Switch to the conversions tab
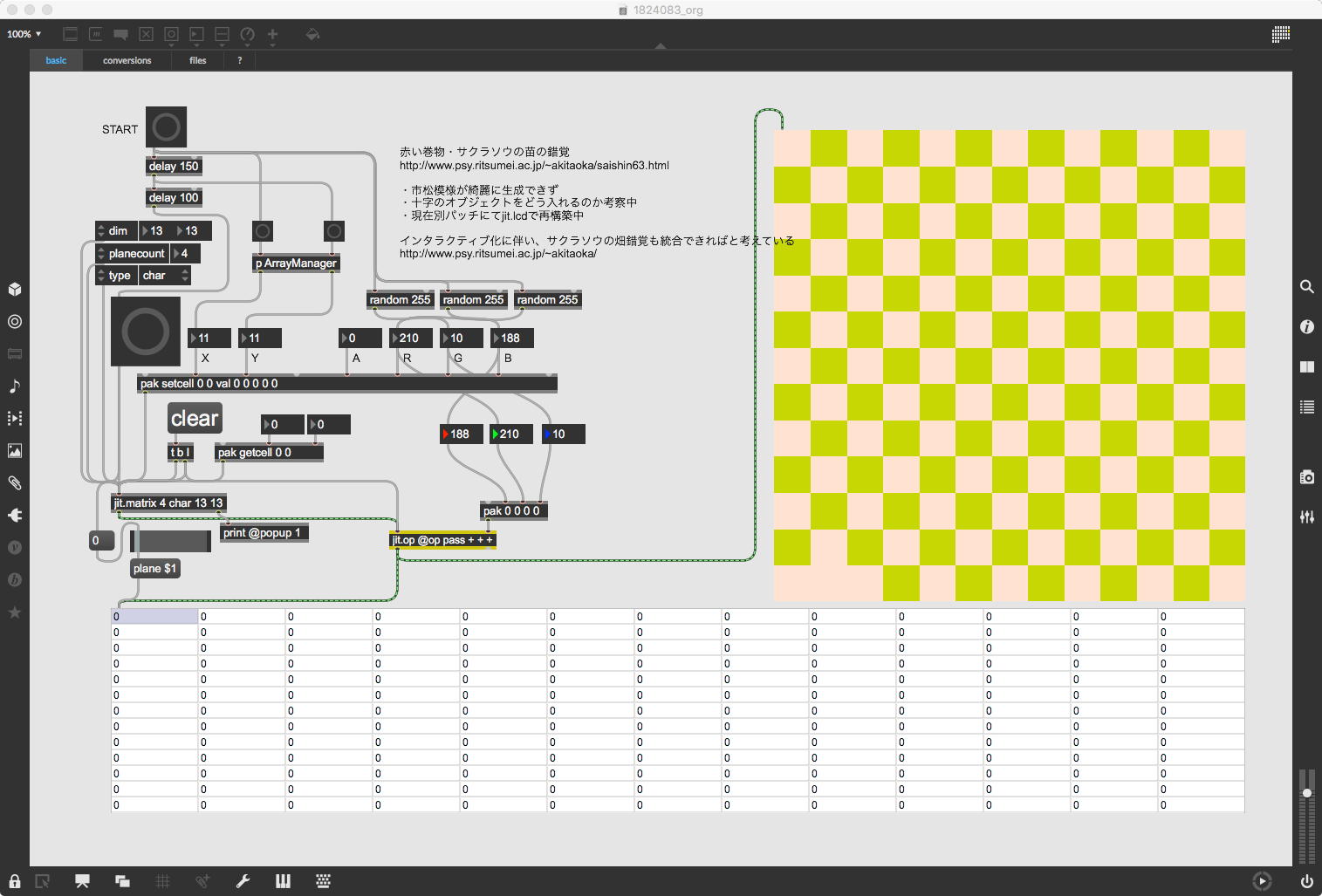 tap(127, 60)
